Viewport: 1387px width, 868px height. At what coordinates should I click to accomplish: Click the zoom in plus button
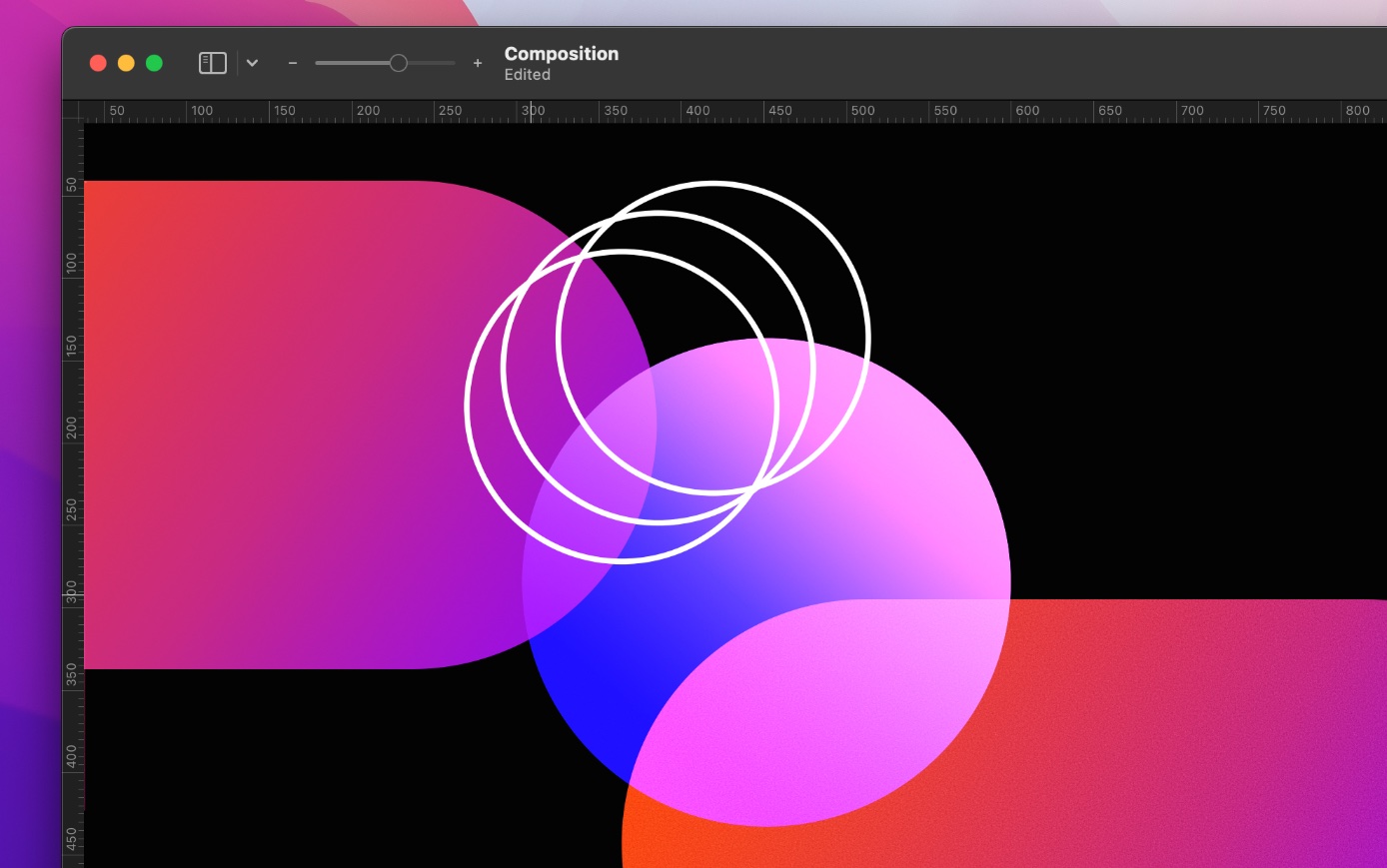[478, 63]
